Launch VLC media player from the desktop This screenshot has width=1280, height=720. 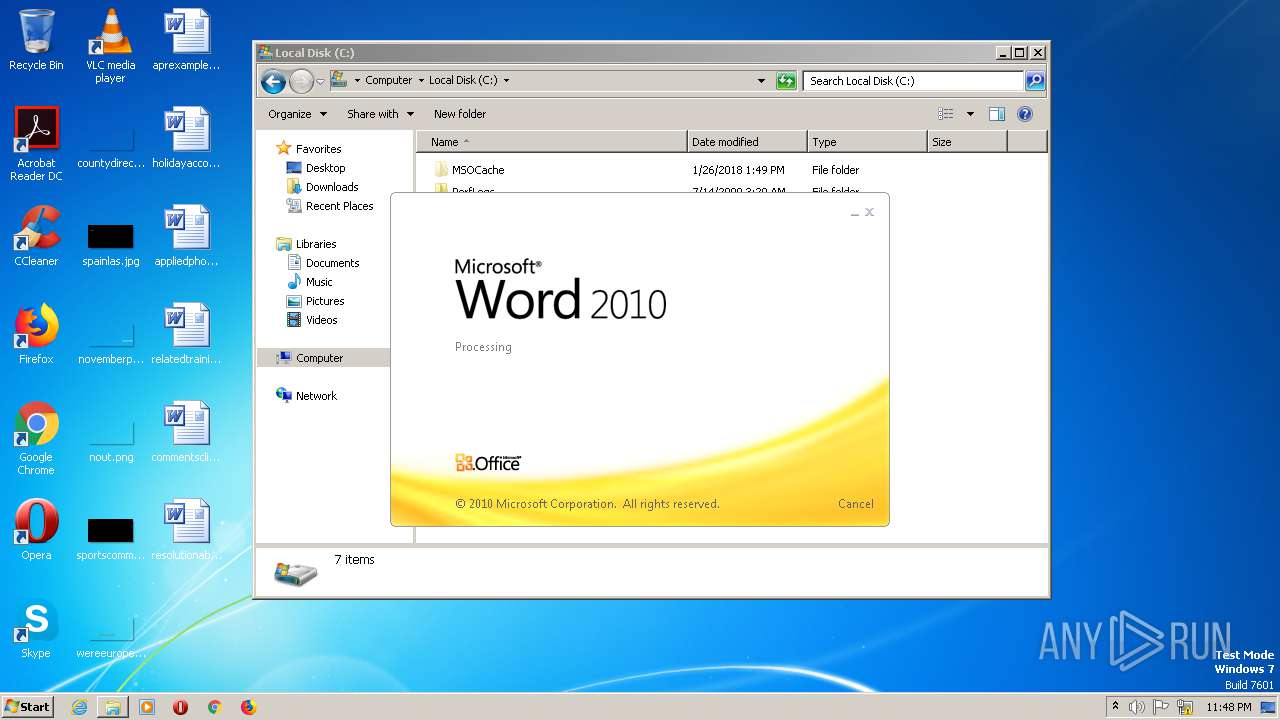click(x=110, y=45)
